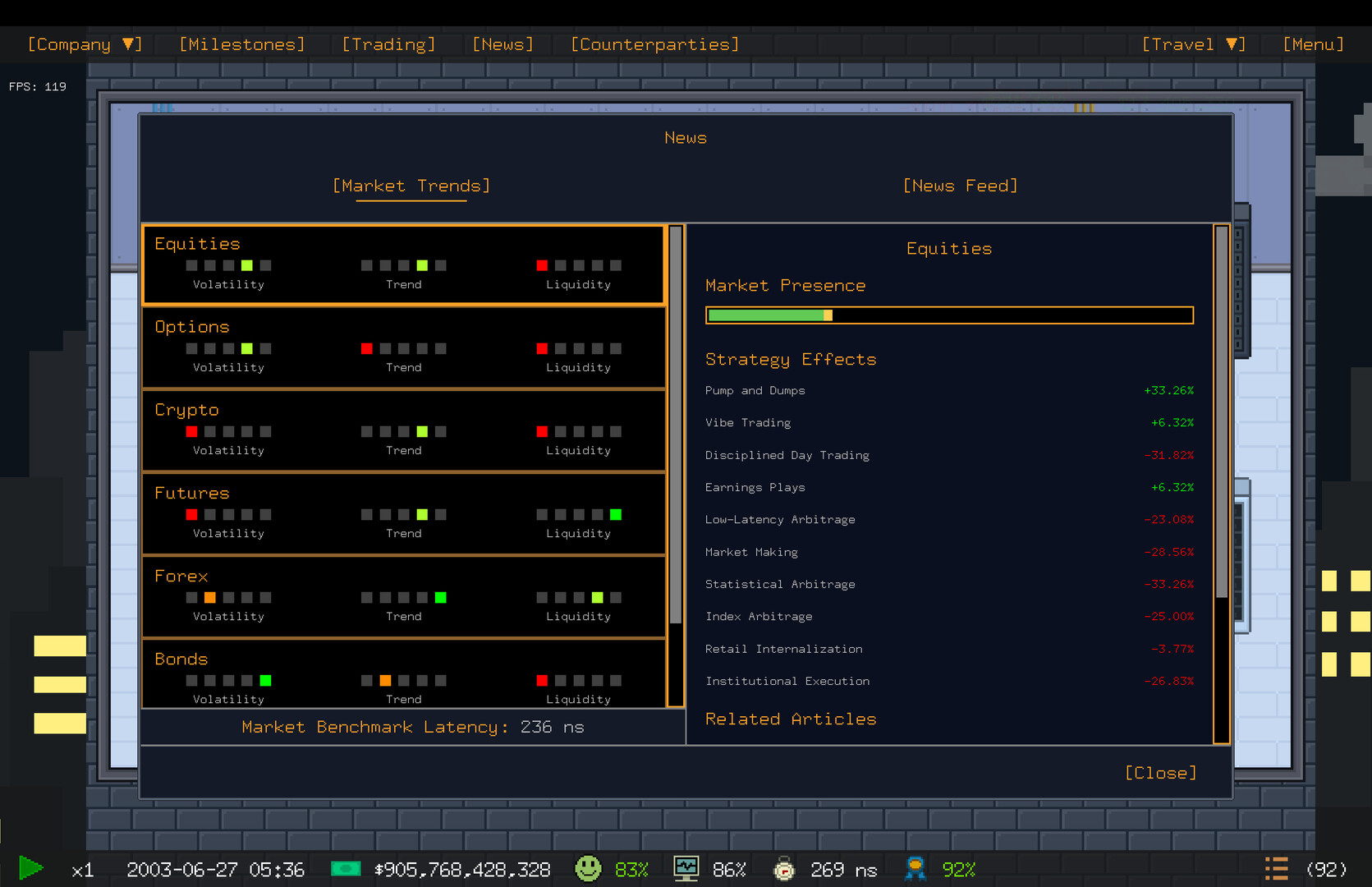This screenshot has width=1372, height=887.
Task: Click the smiley morale icon at 83%
Action: click(x=588, y=867)
